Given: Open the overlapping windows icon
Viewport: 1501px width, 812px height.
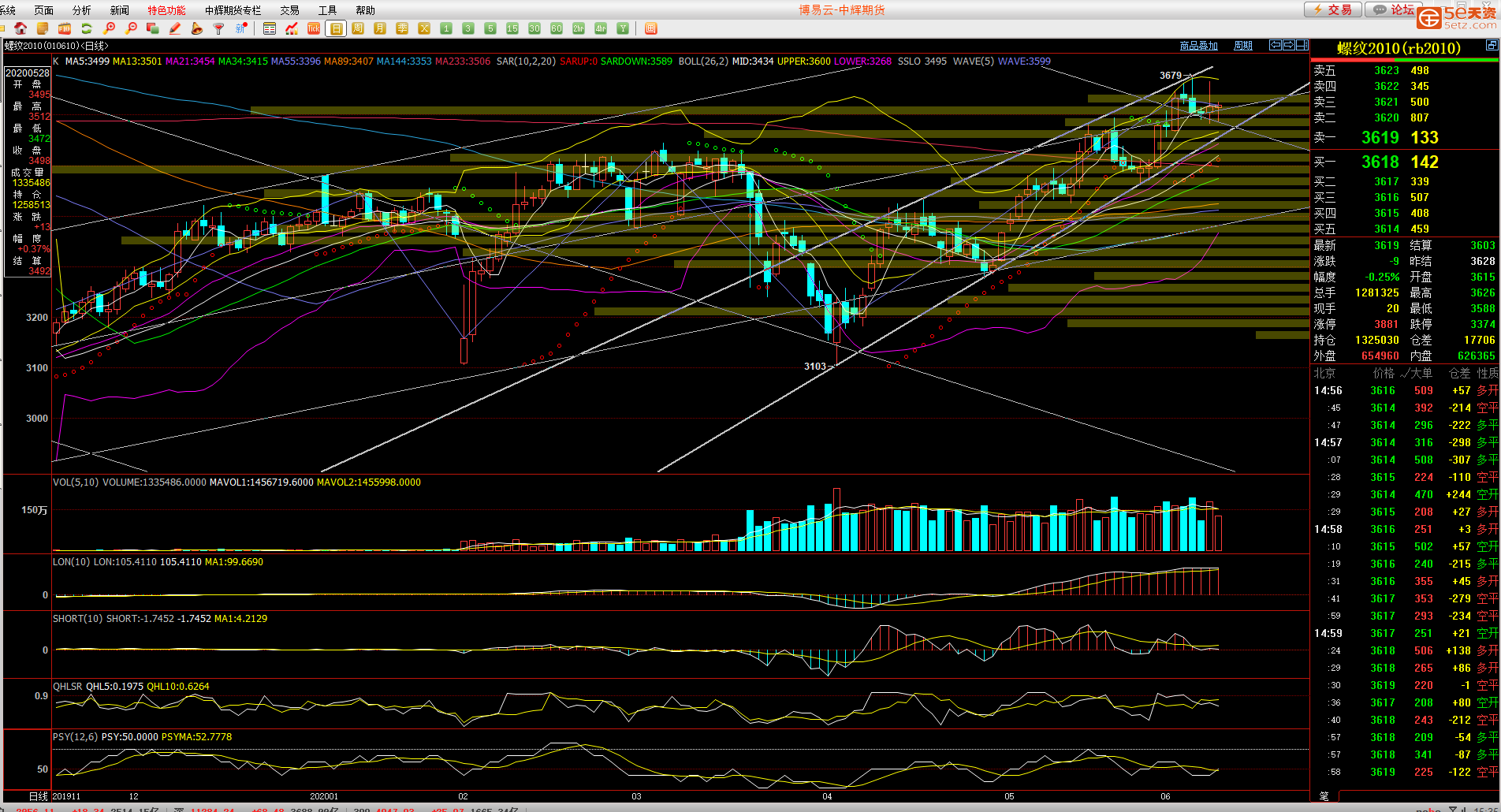Looking at the screenshot, I should point(153,28).
